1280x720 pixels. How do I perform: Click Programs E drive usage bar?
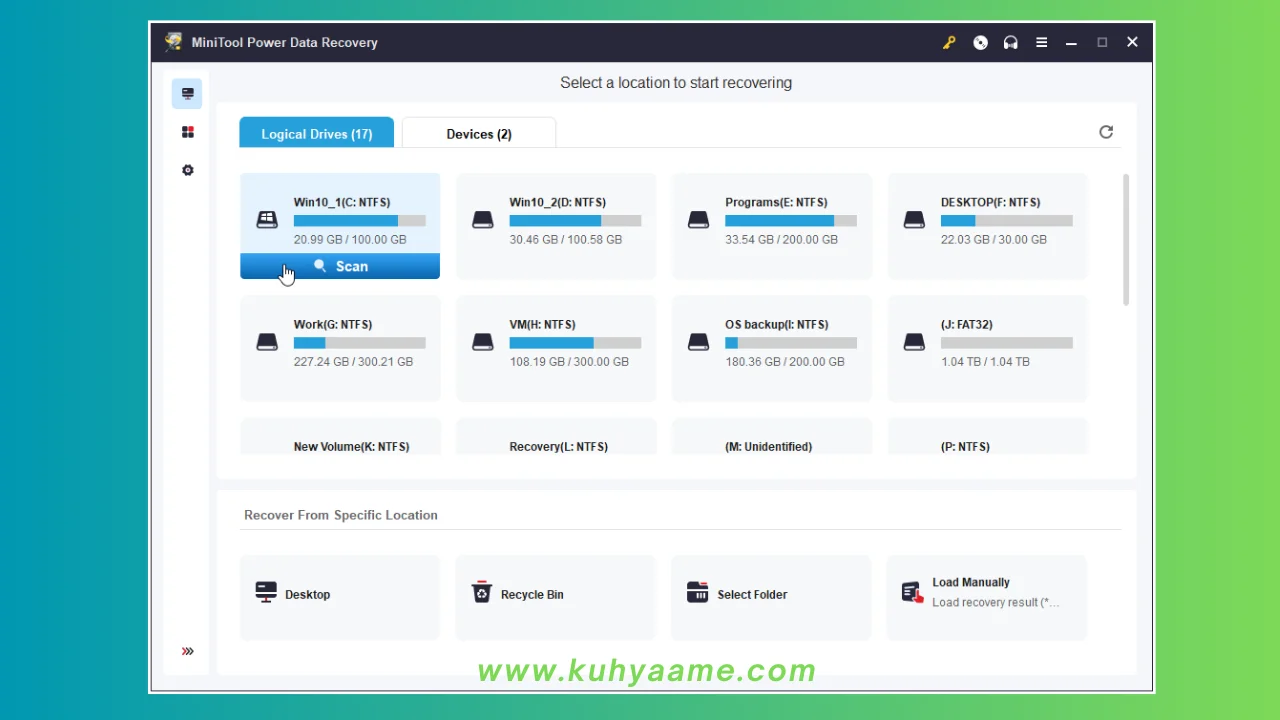[x=791, y=221]
